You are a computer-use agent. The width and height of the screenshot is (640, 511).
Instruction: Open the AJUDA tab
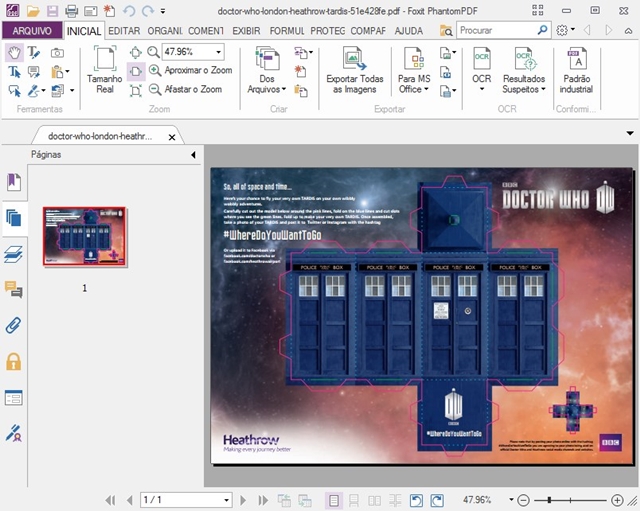409,31
